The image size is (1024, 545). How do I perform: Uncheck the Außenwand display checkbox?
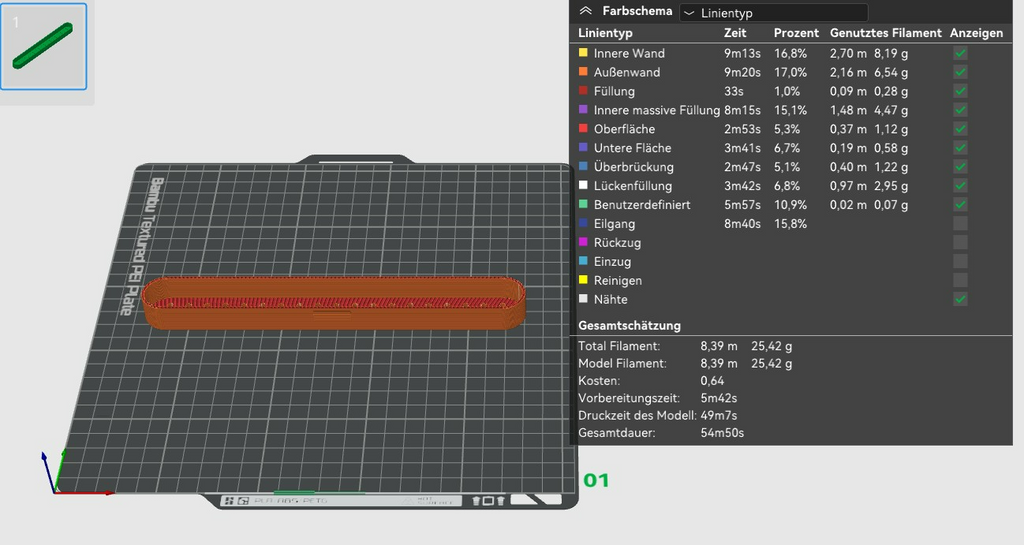tap(960, 72)
